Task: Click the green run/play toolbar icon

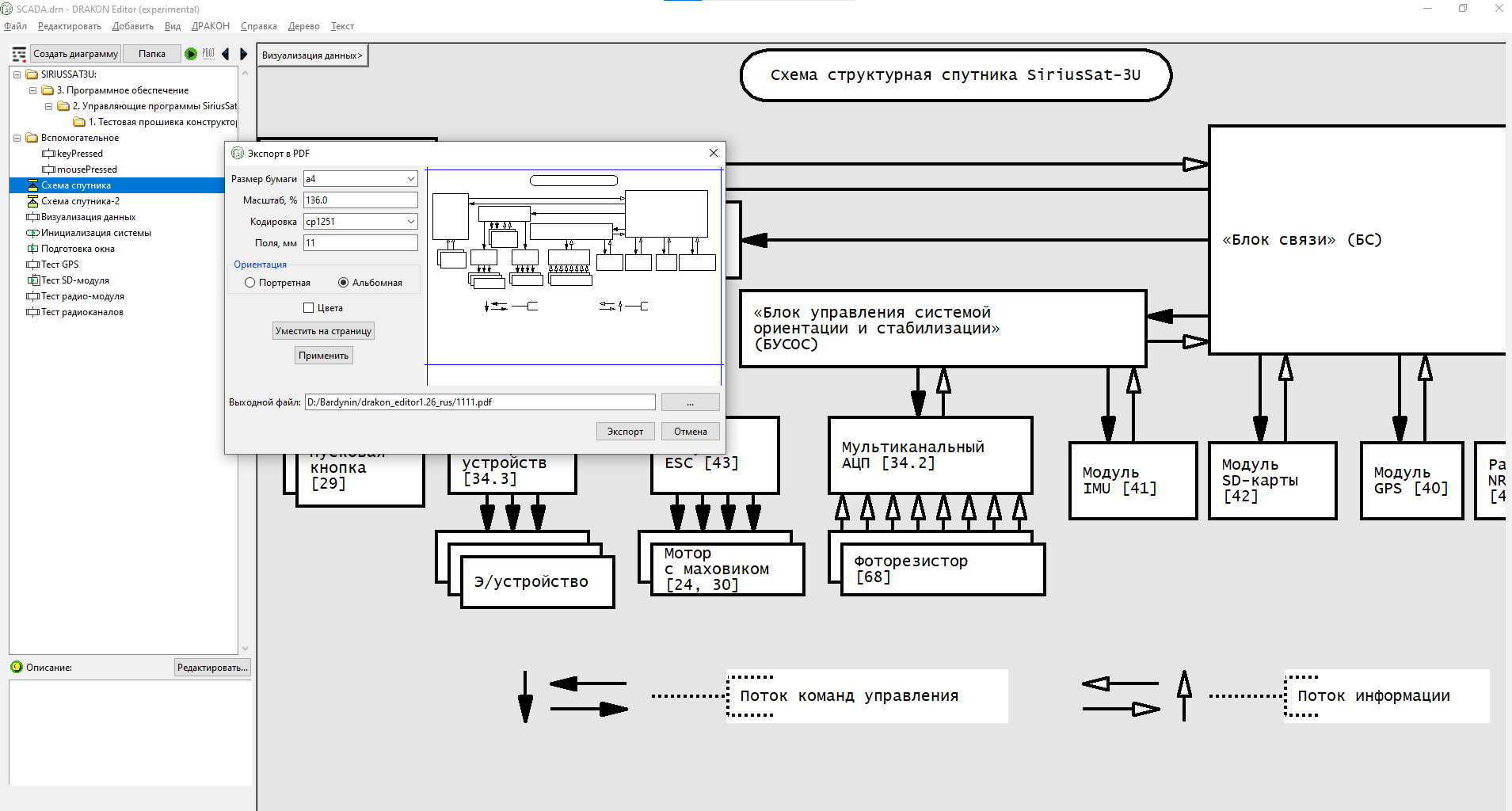Action: point(191,54)
